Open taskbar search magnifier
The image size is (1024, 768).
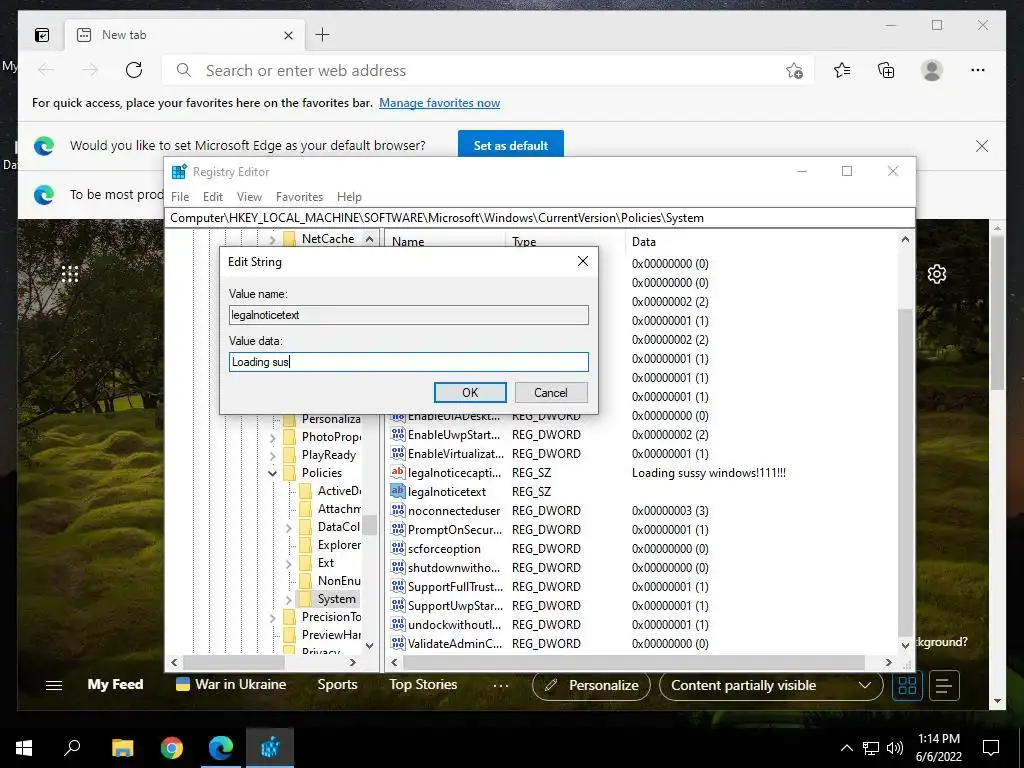click(x=72, y=748)
